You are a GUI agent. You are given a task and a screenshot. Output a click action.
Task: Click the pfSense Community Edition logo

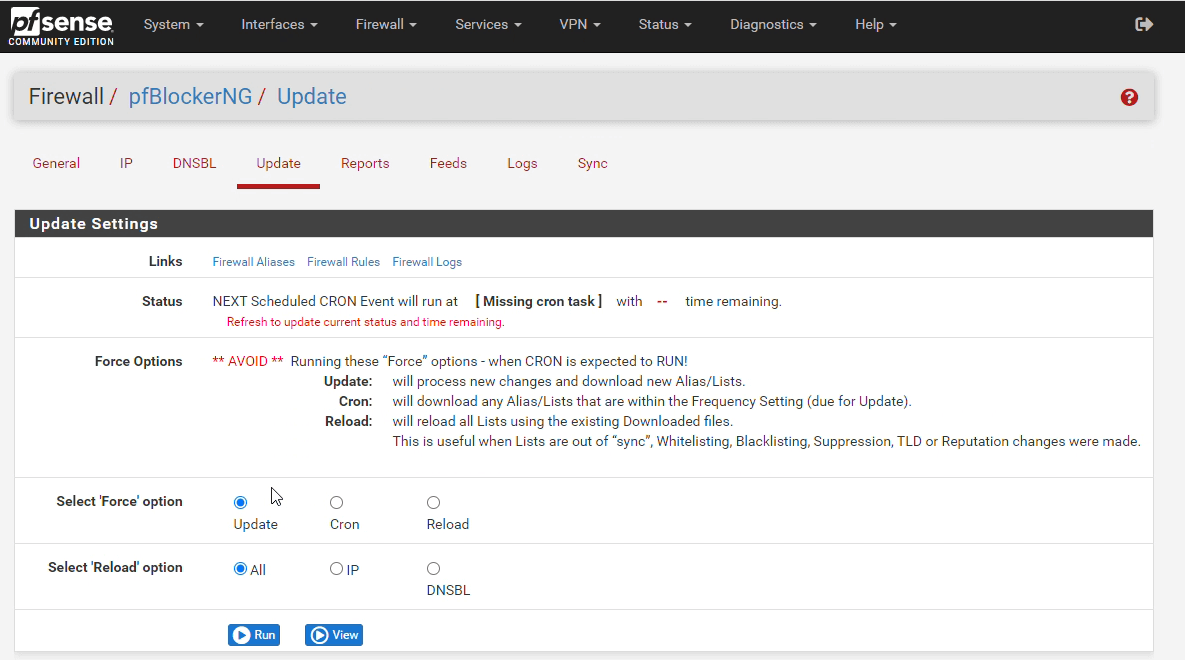click(x=61, y=26)
